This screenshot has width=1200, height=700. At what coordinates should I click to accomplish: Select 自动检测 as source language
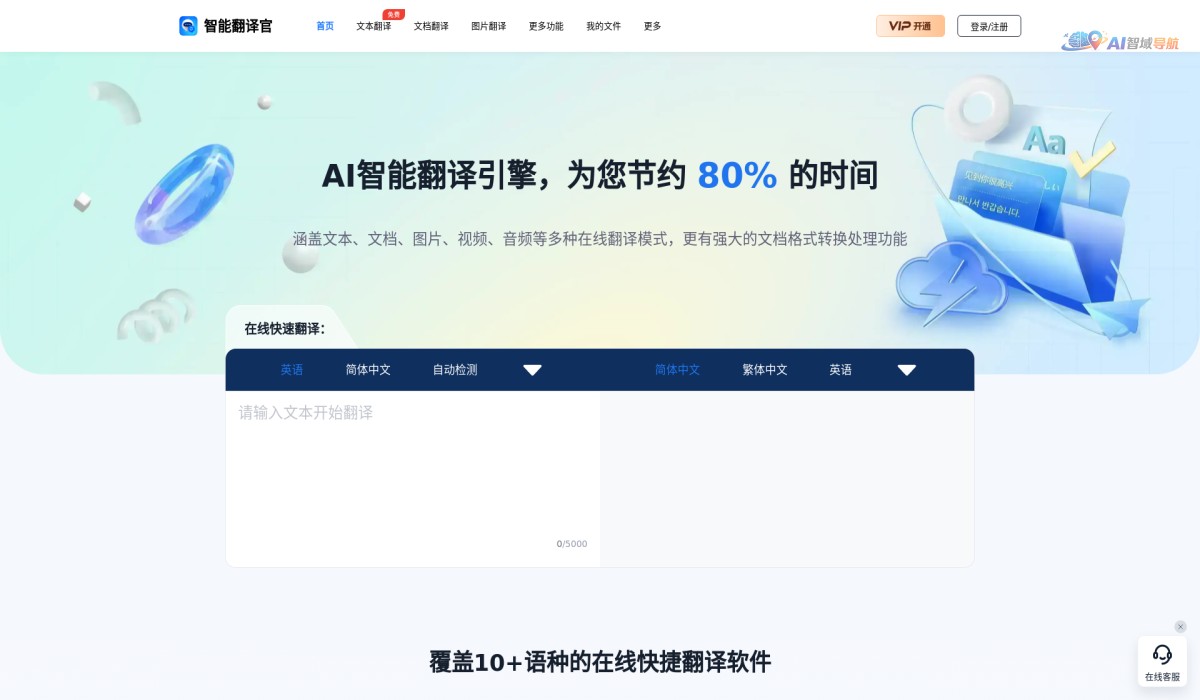(x=457, y=369)
